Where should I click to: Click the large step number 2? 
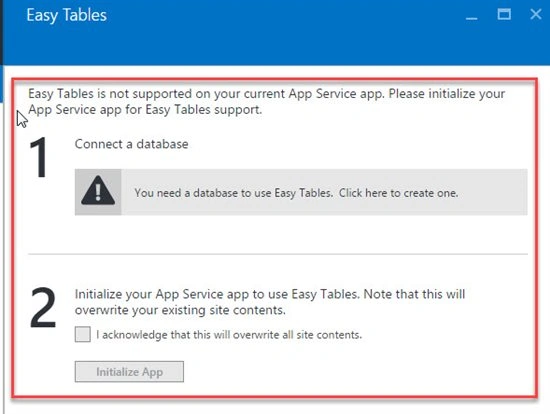tap(43, 308)
